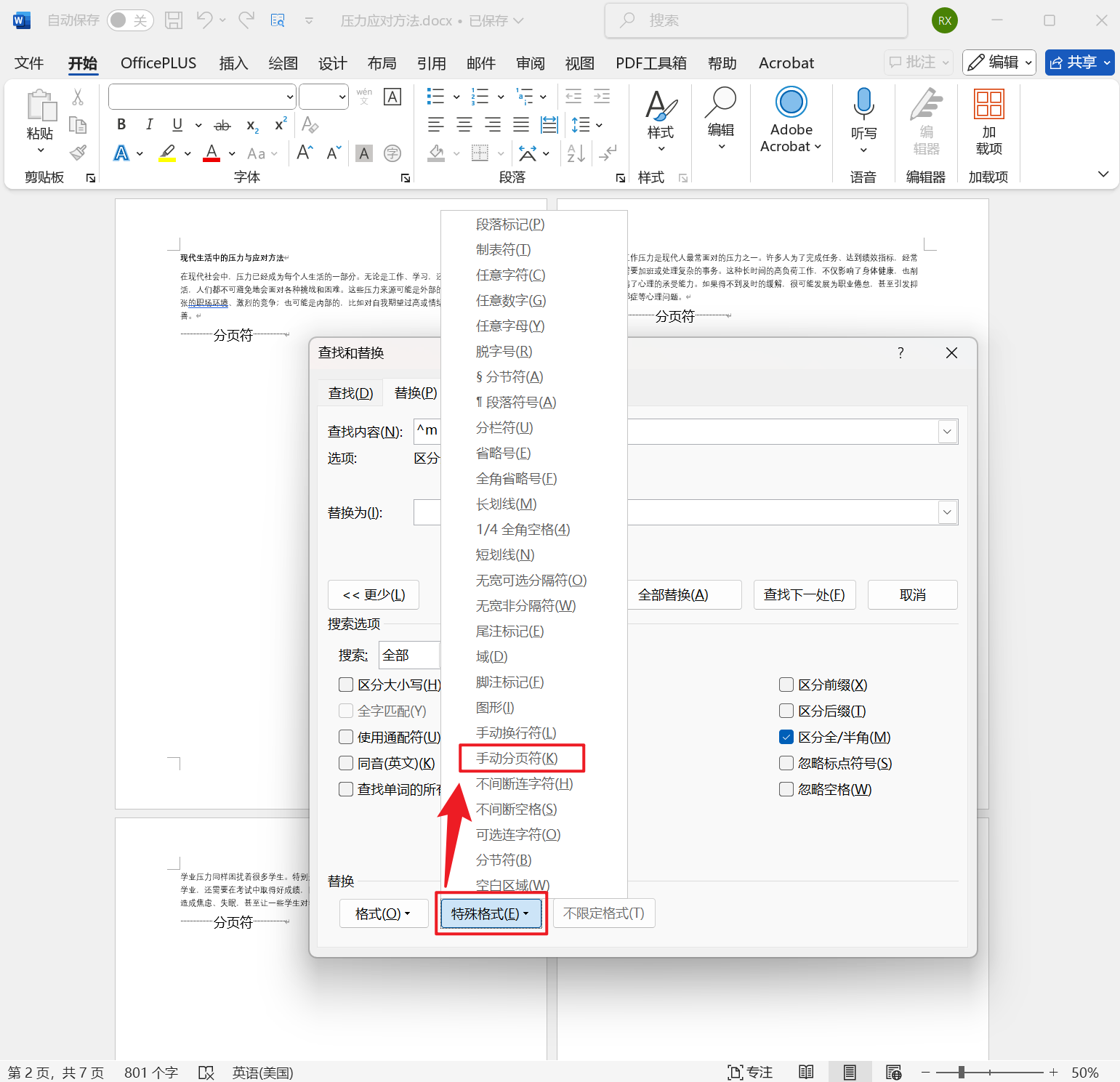Click the 全部替换 button

[683, 594]
